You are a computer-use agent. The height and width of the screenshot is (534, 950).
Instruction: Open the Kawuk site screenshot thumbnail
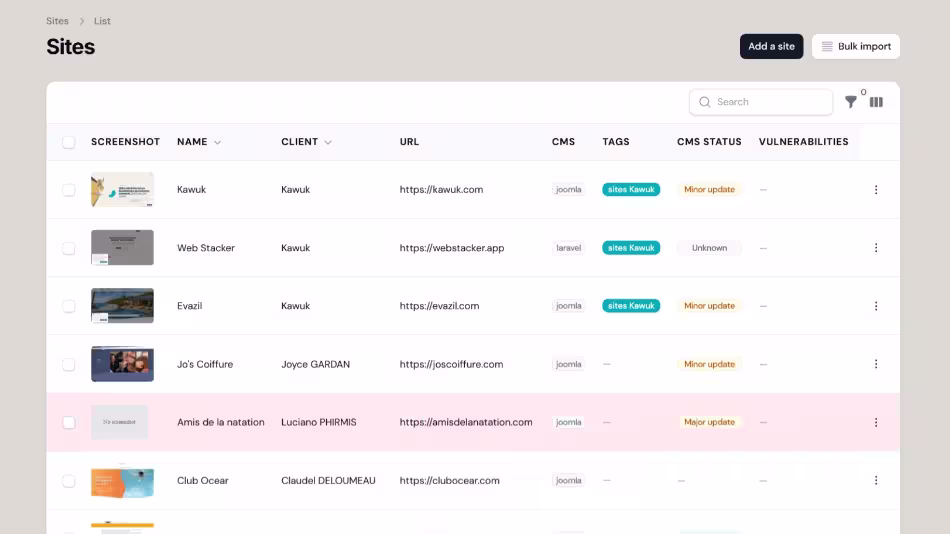pos(122,190)
